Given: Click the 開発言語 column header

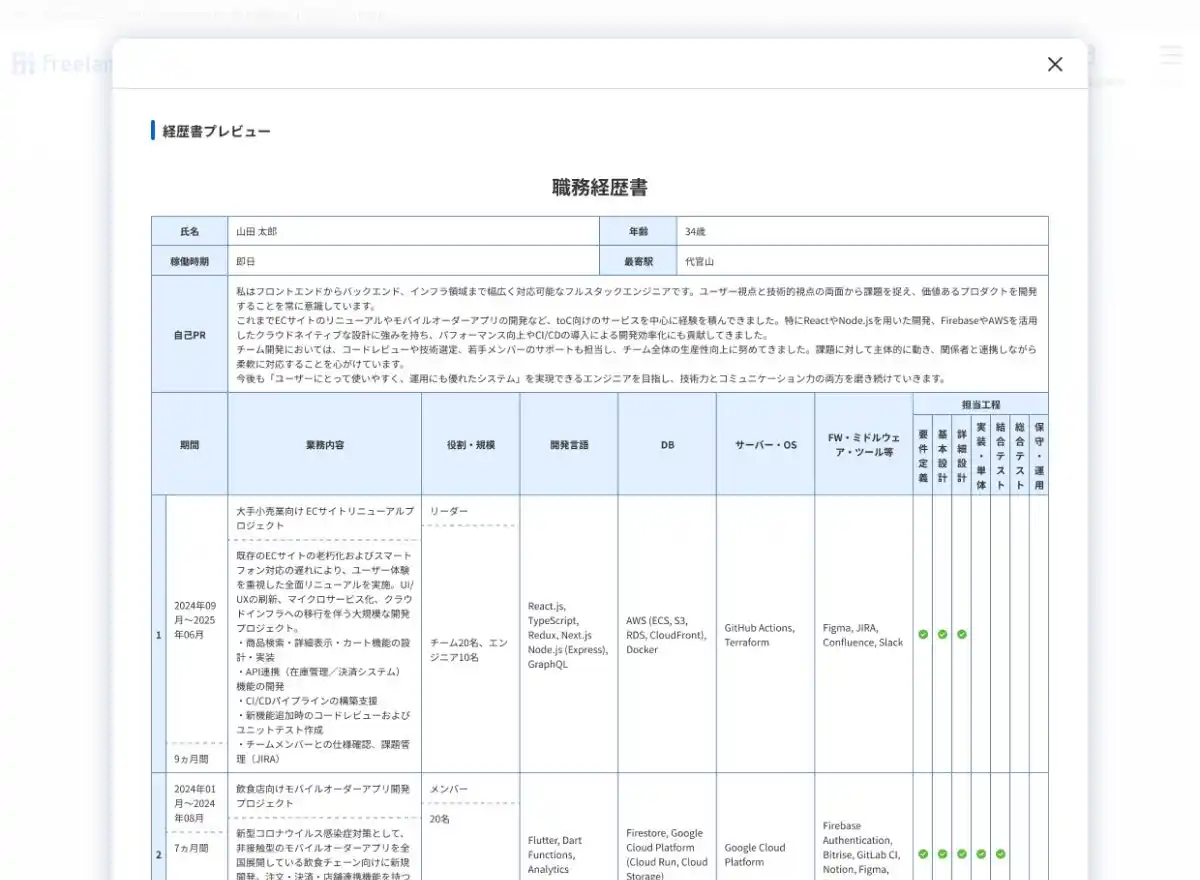Looking at the screenshot, I should click(x=568, y=445).
